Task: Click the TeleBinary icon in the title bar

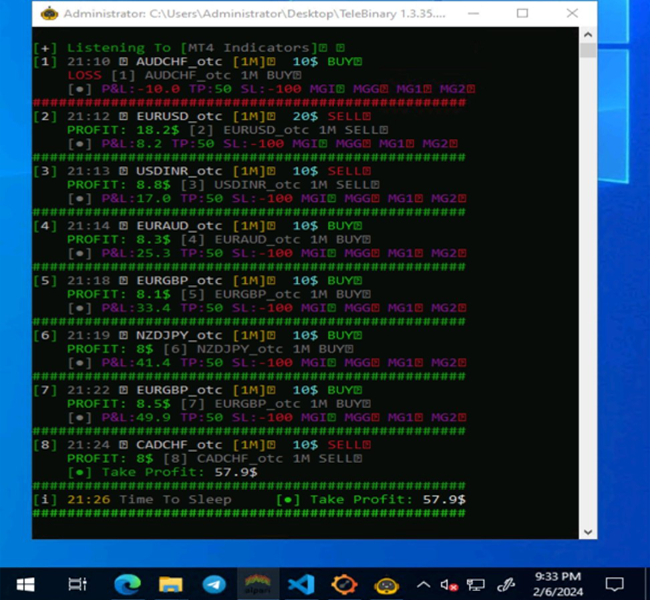Action: pos(48,14)
